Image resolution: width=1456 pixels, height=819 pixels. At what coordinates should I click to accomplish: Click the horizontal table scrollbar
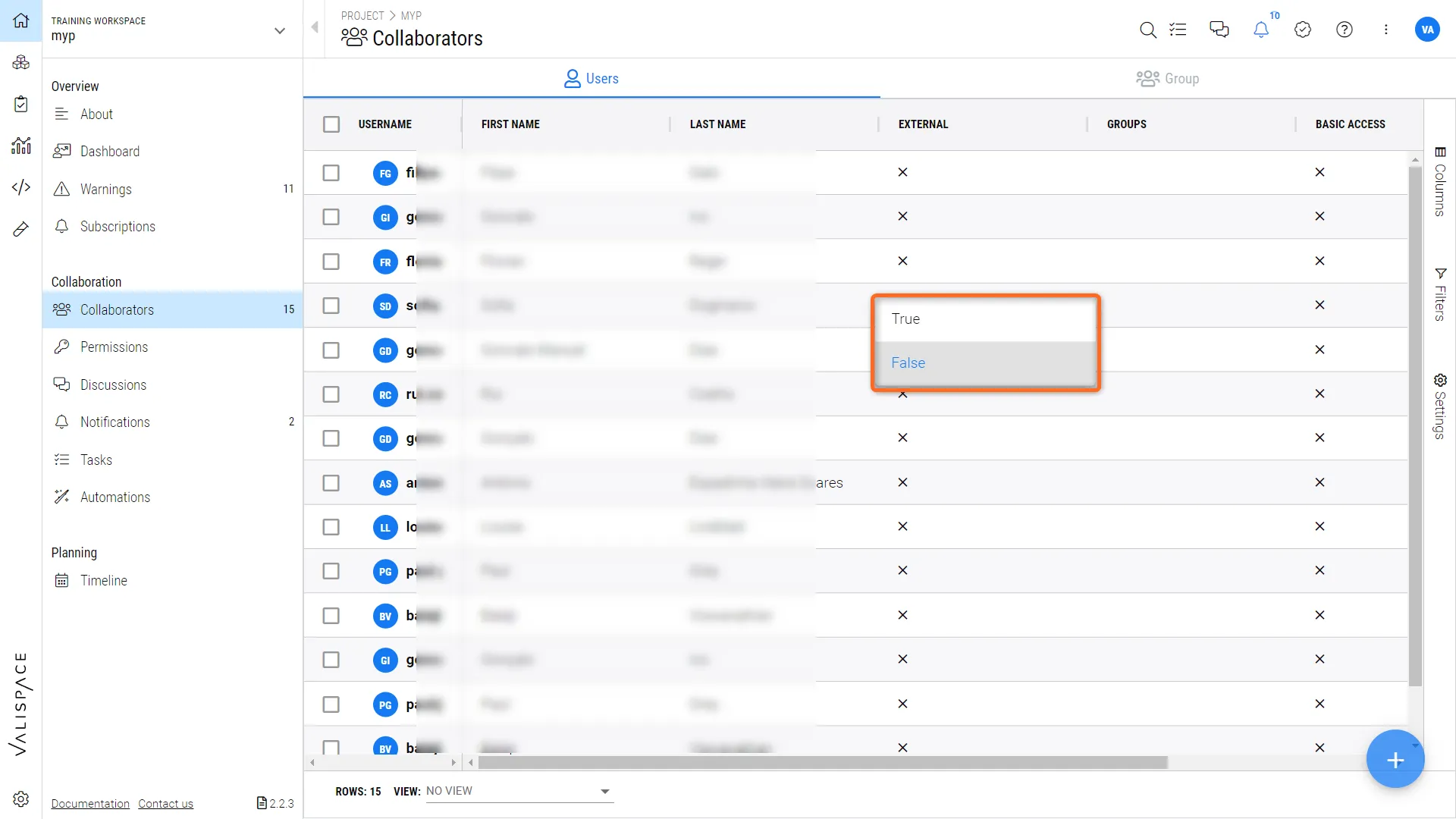tap(823, 762)
